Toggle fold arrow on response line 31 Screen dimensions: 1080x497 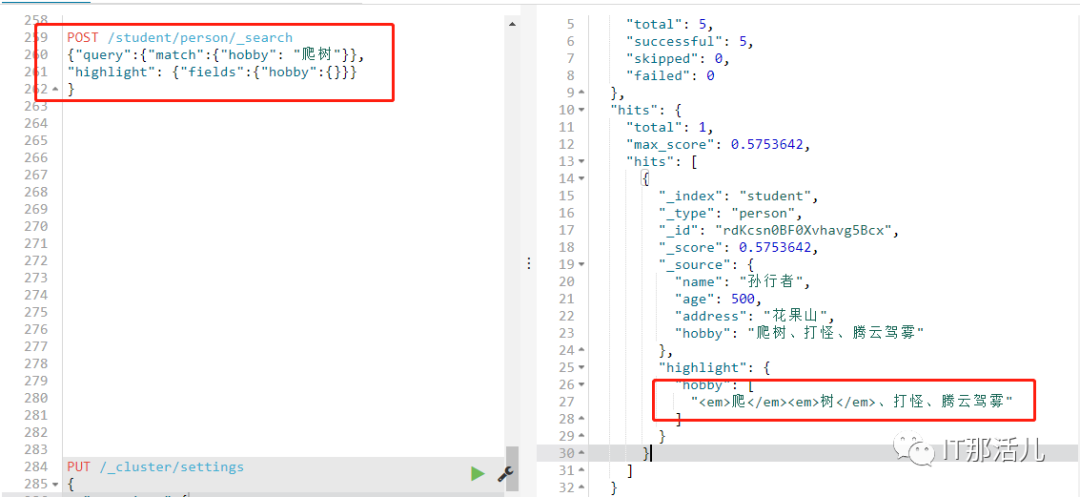coord(581,471)
